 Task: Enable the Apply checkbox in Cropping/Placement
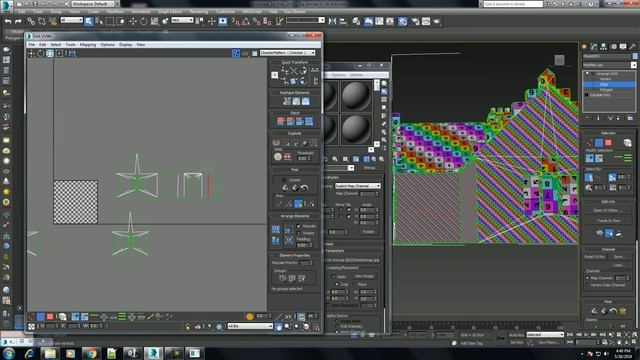[333, 277]
